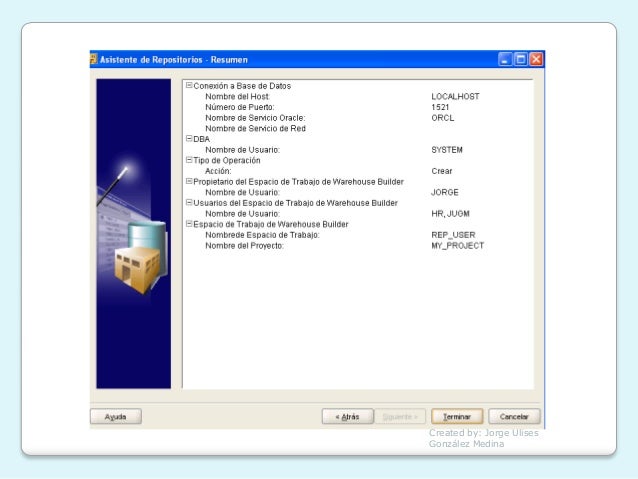Select Nombre de Espacio de Trabajo label
The width and height of the screenshot is (638, 479).
tap(262, 235)
